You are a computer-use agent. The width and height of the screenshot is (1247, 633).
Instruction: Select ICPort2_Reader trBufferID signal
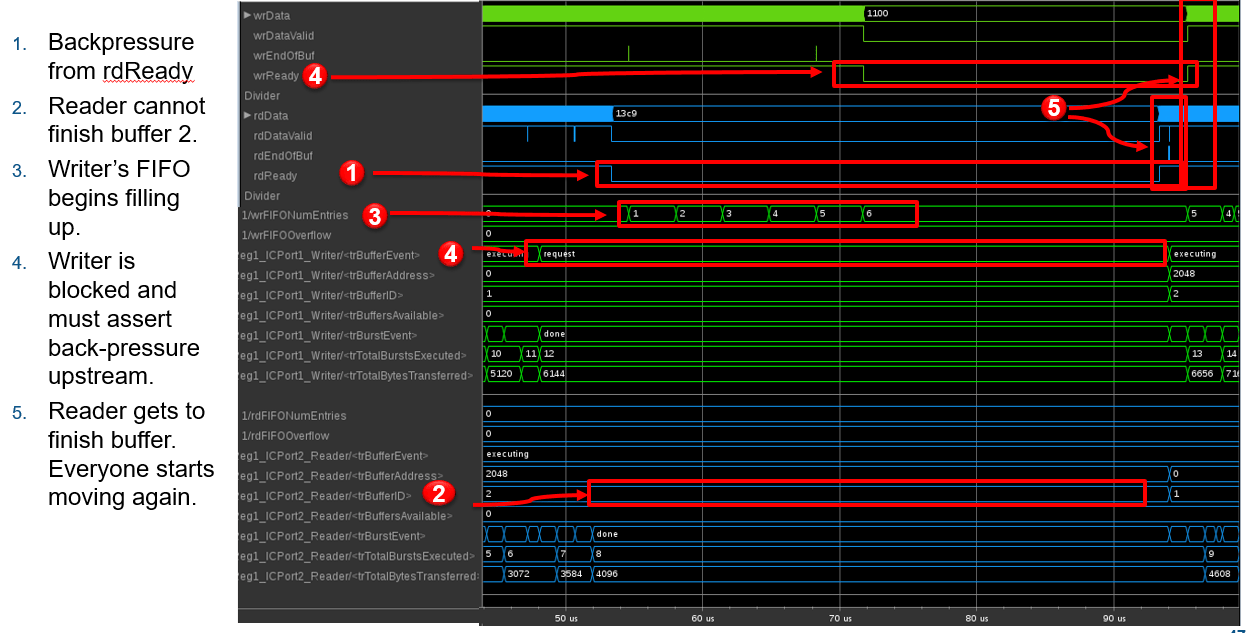pyautogui.click(x=323, y=496)
